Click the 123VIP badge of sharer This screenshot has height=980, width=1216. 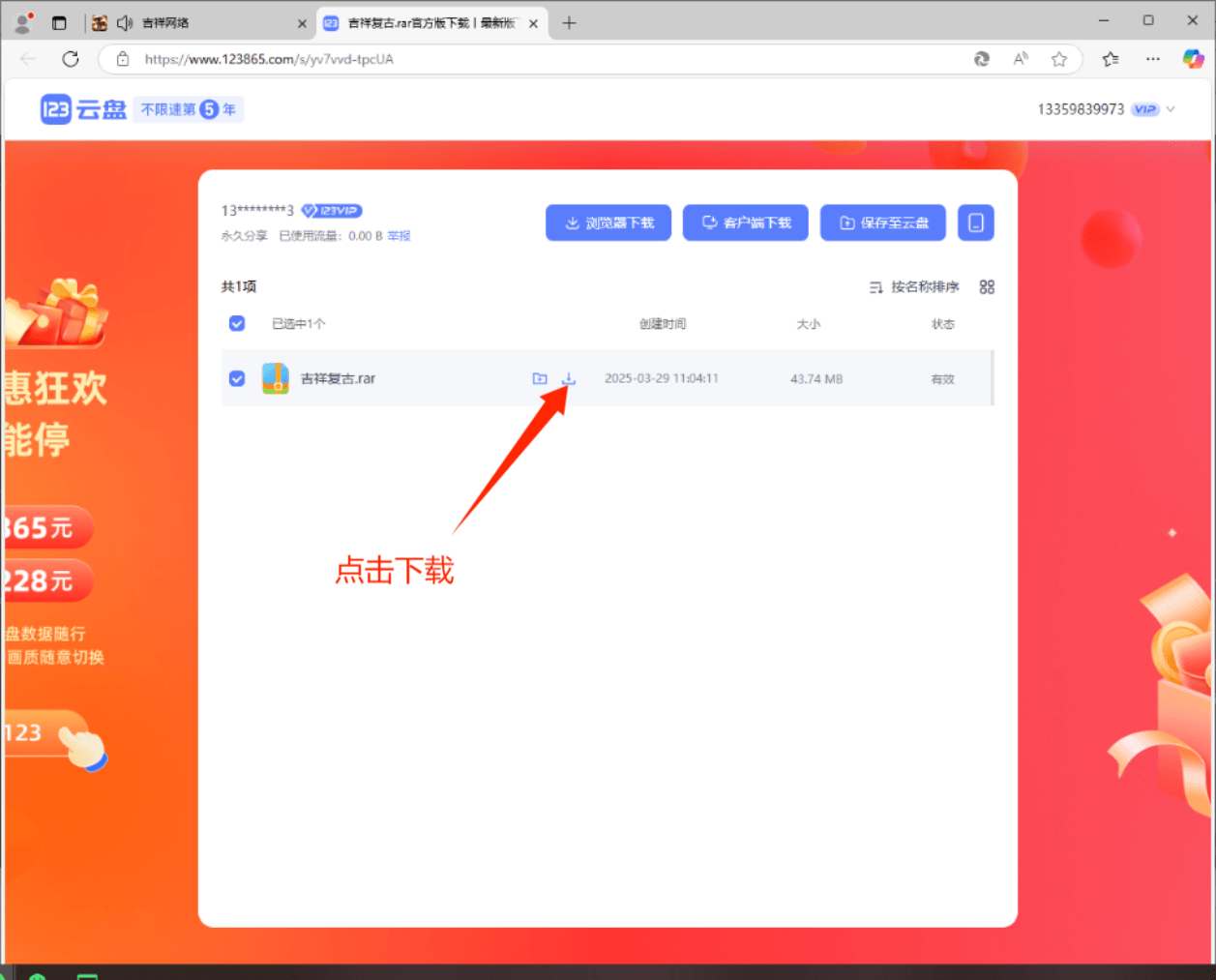pos(331,210)
